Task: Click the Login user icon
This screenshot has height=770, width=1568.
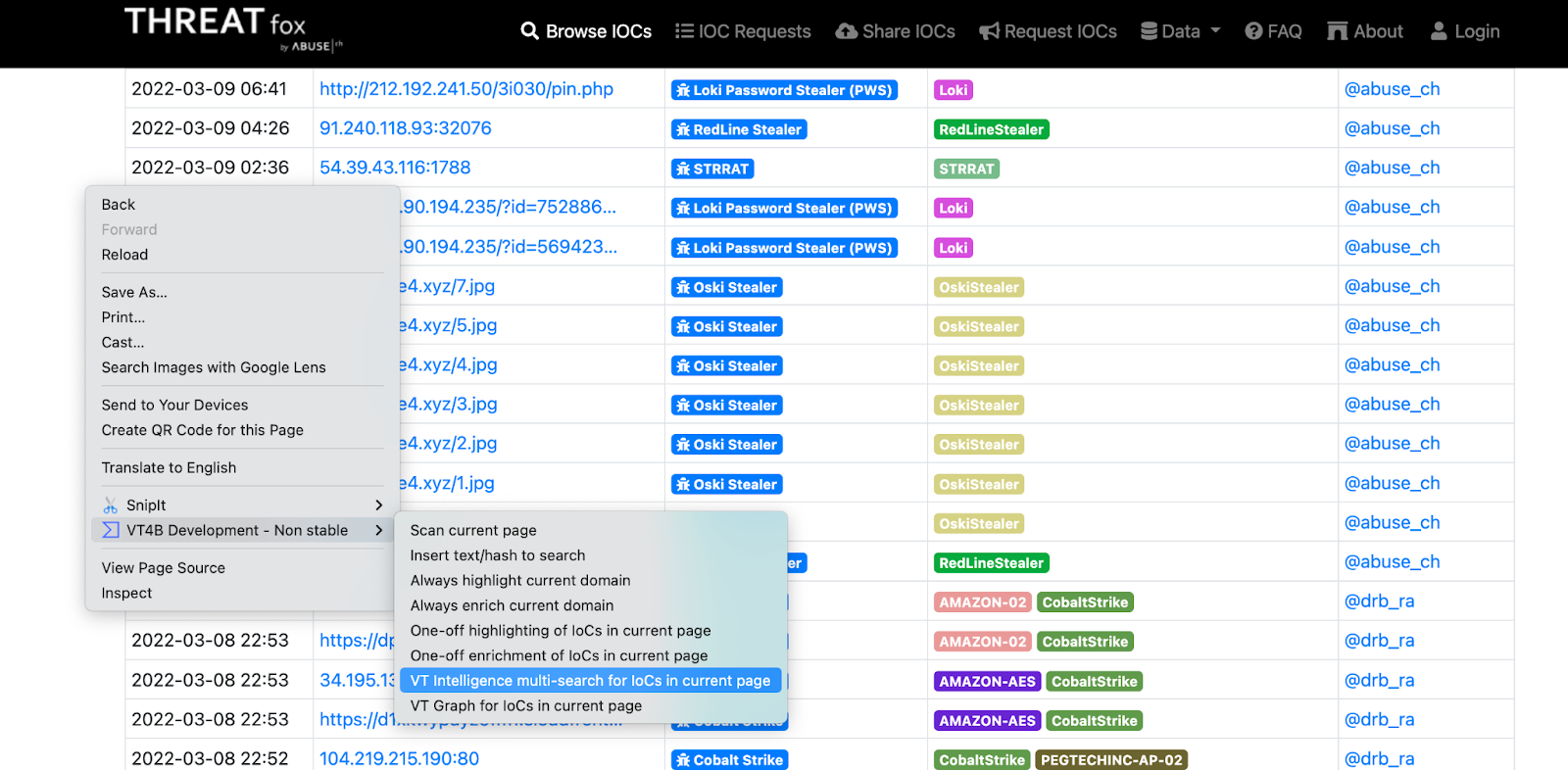Action: [1439, 31]
